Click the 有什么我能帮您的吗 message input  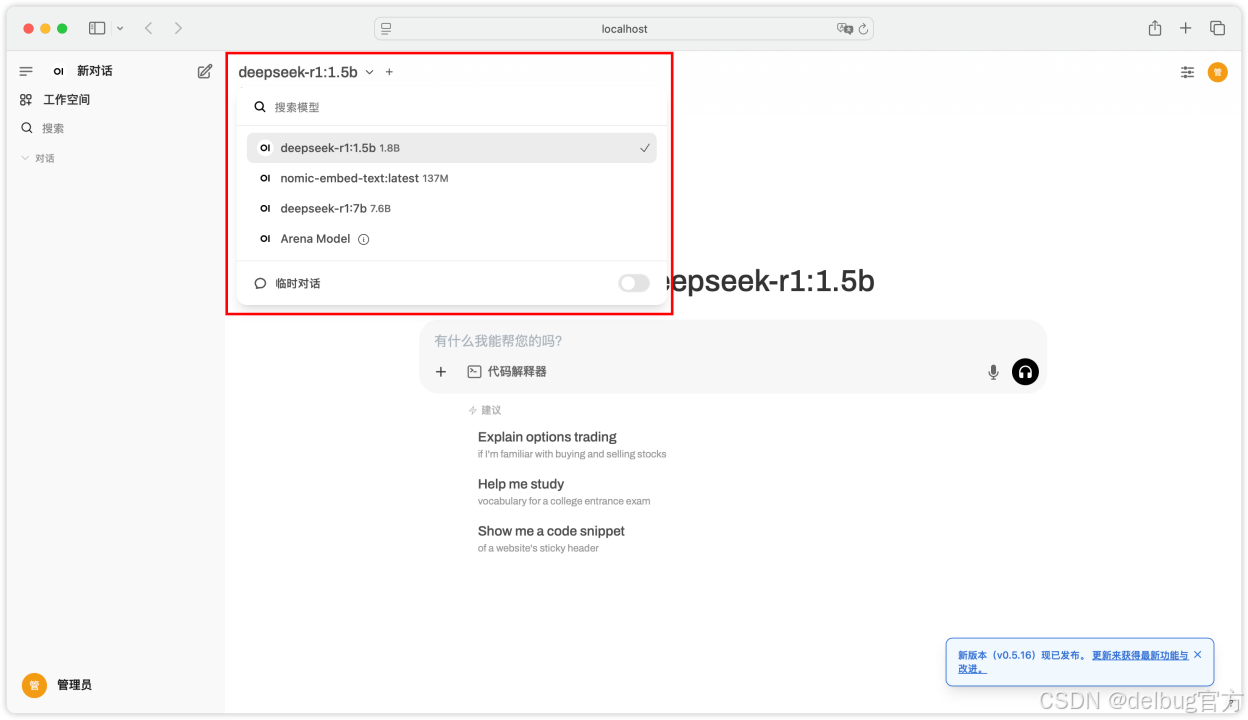732,341
